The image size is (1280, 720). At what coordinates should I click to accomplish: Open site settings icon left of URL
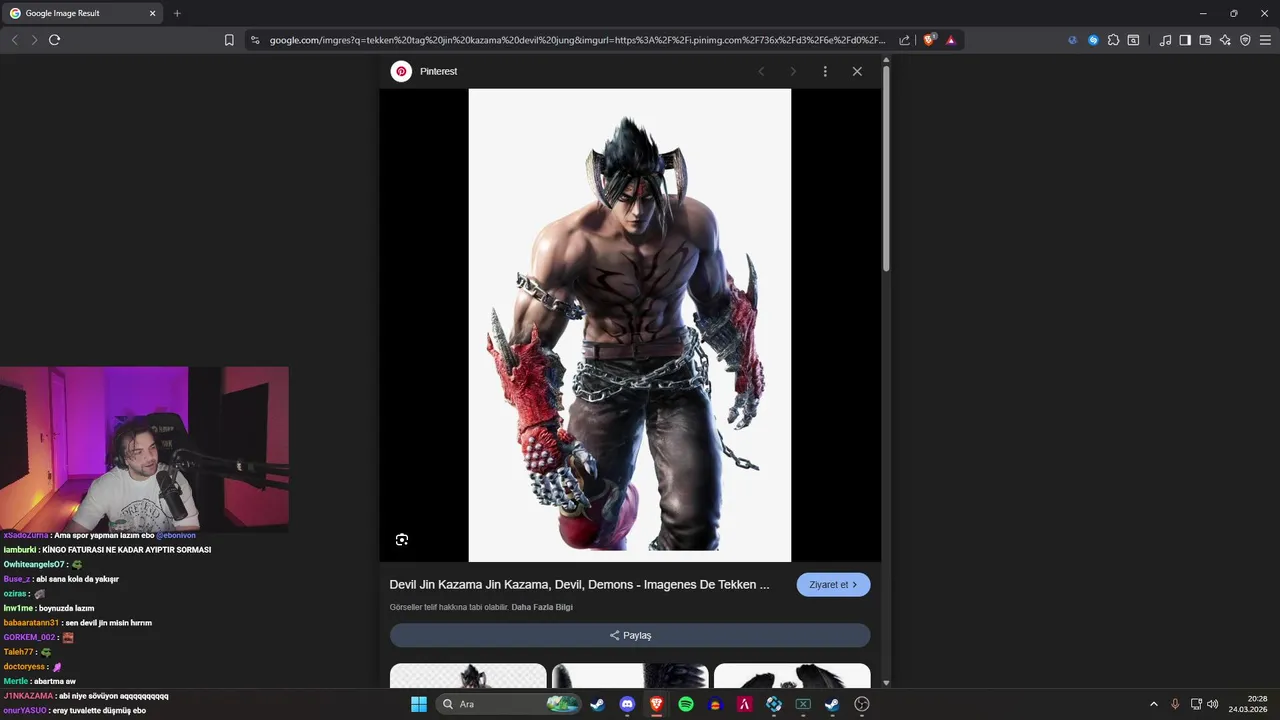tap(255, 40)
